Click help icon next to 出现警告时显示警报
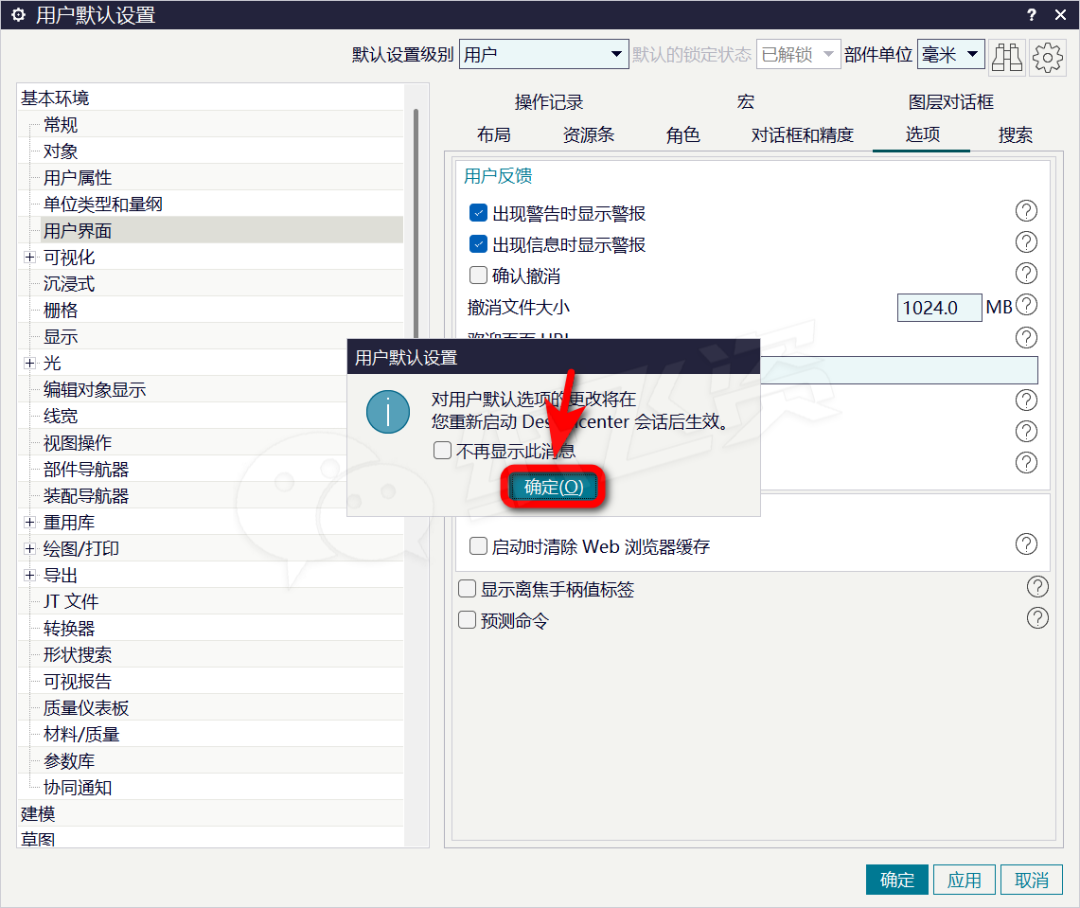 click(1026, 211)
